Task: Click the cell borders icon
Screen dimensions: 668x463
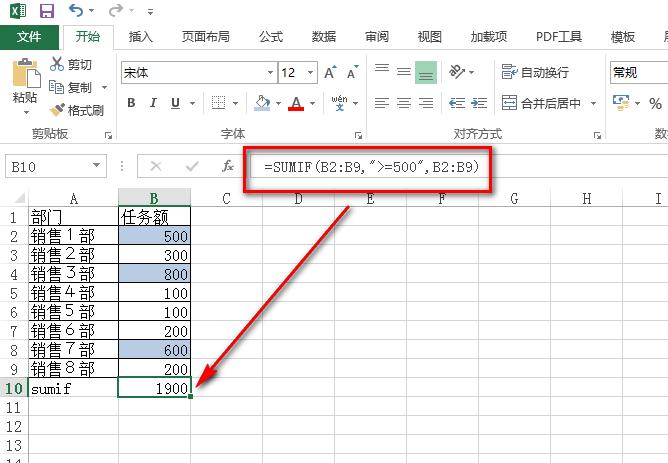Action: [x=219, y=103]
